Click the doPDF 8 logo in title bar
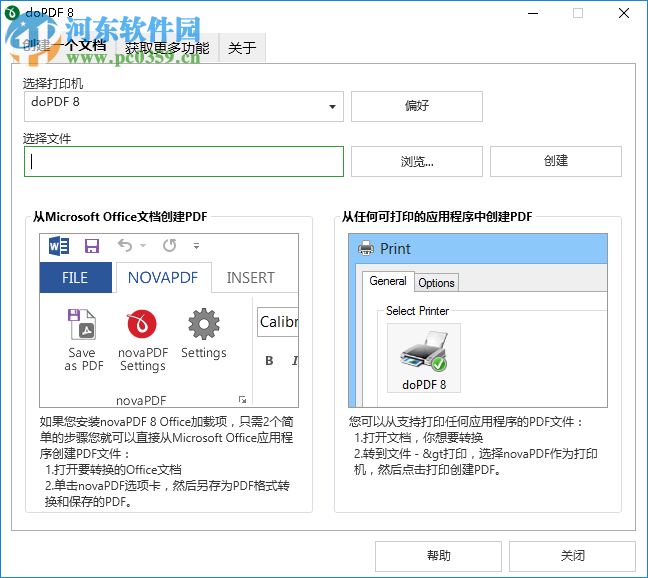Viewport: 648px width, 578px height. point(12,13)
